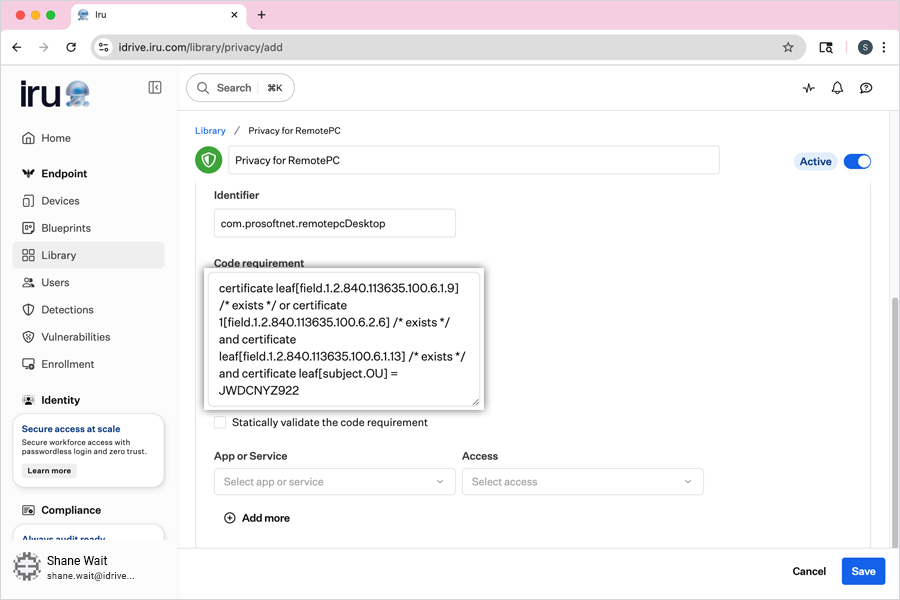Click the Save button
This screenshot has height=600, width=900.
[863, 571]
